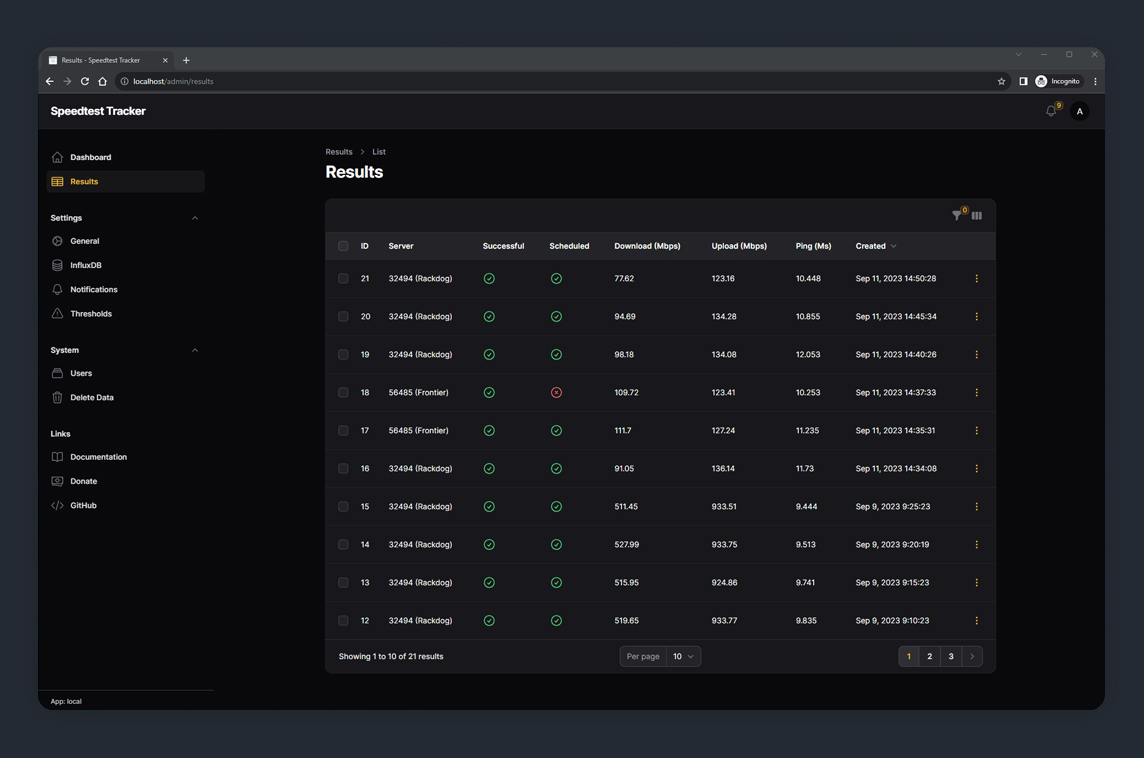Click the red failed scheduled icon in row 18

(x=556, y=392)
